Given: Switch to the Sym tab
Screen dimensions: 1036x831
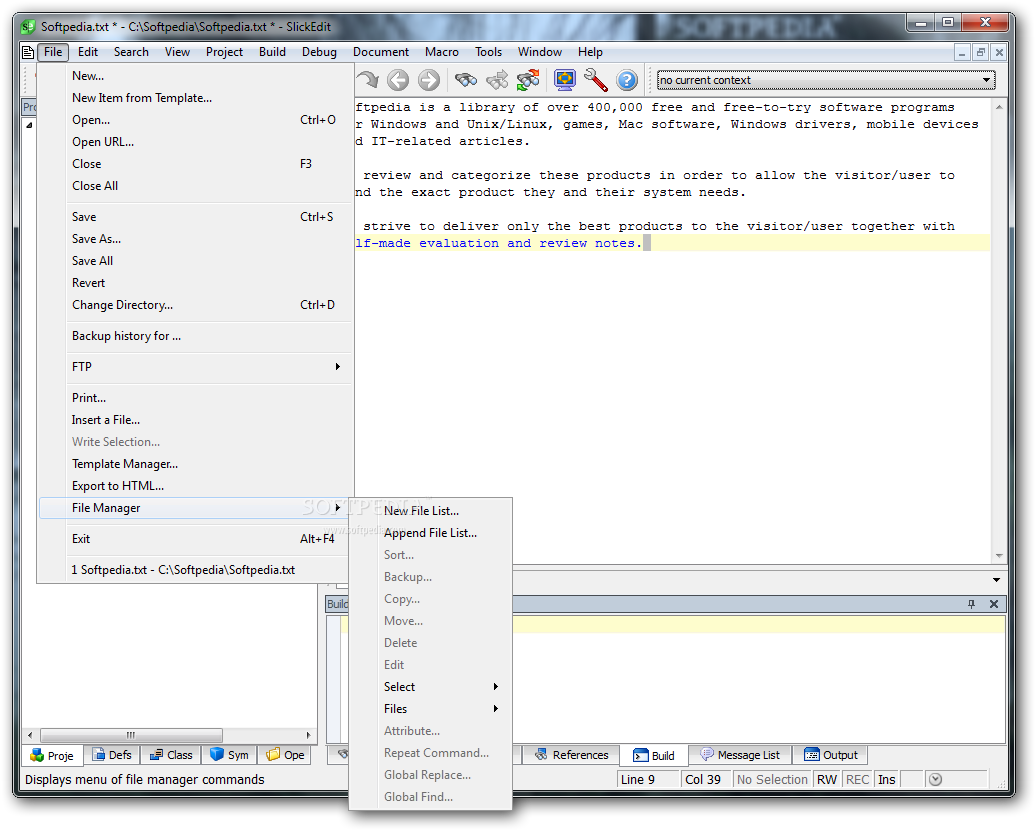Looking at the screenshot, I should tap(229, 755).
